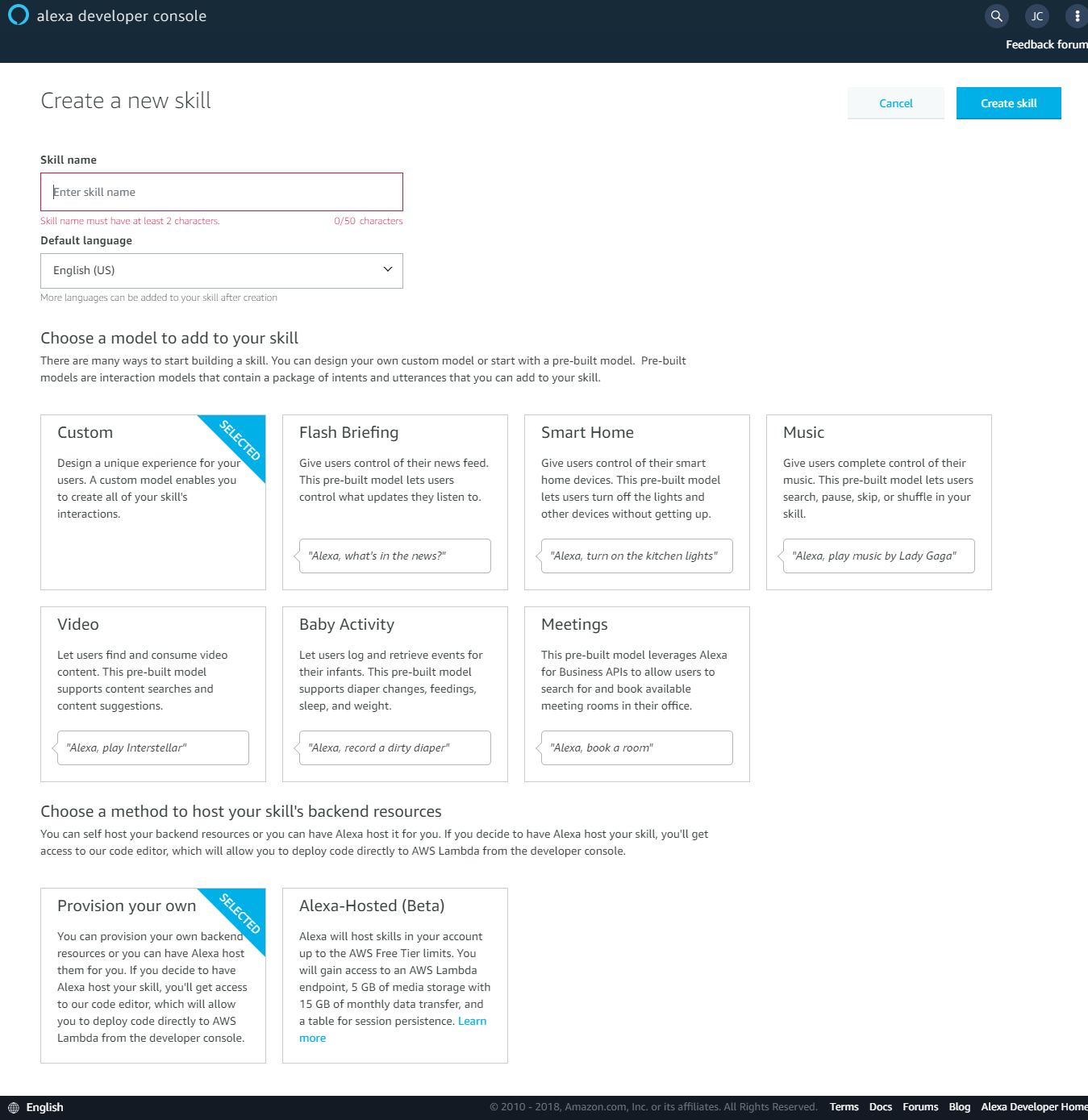Click the "Default language" label
1088x1120 pixels.
coord(86,240)
